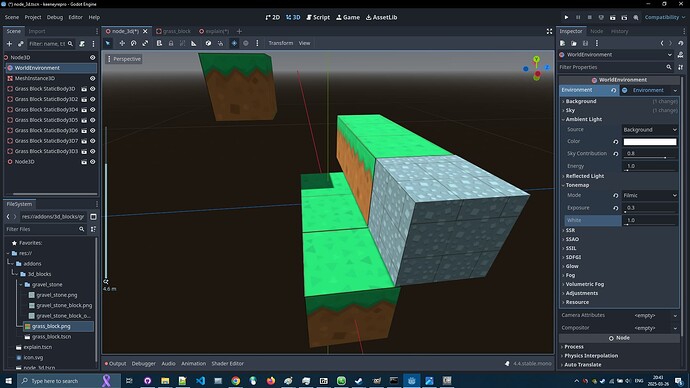Click the Add Child Node plus icon
The image size is (690, 388).
(x=9, y=44)
